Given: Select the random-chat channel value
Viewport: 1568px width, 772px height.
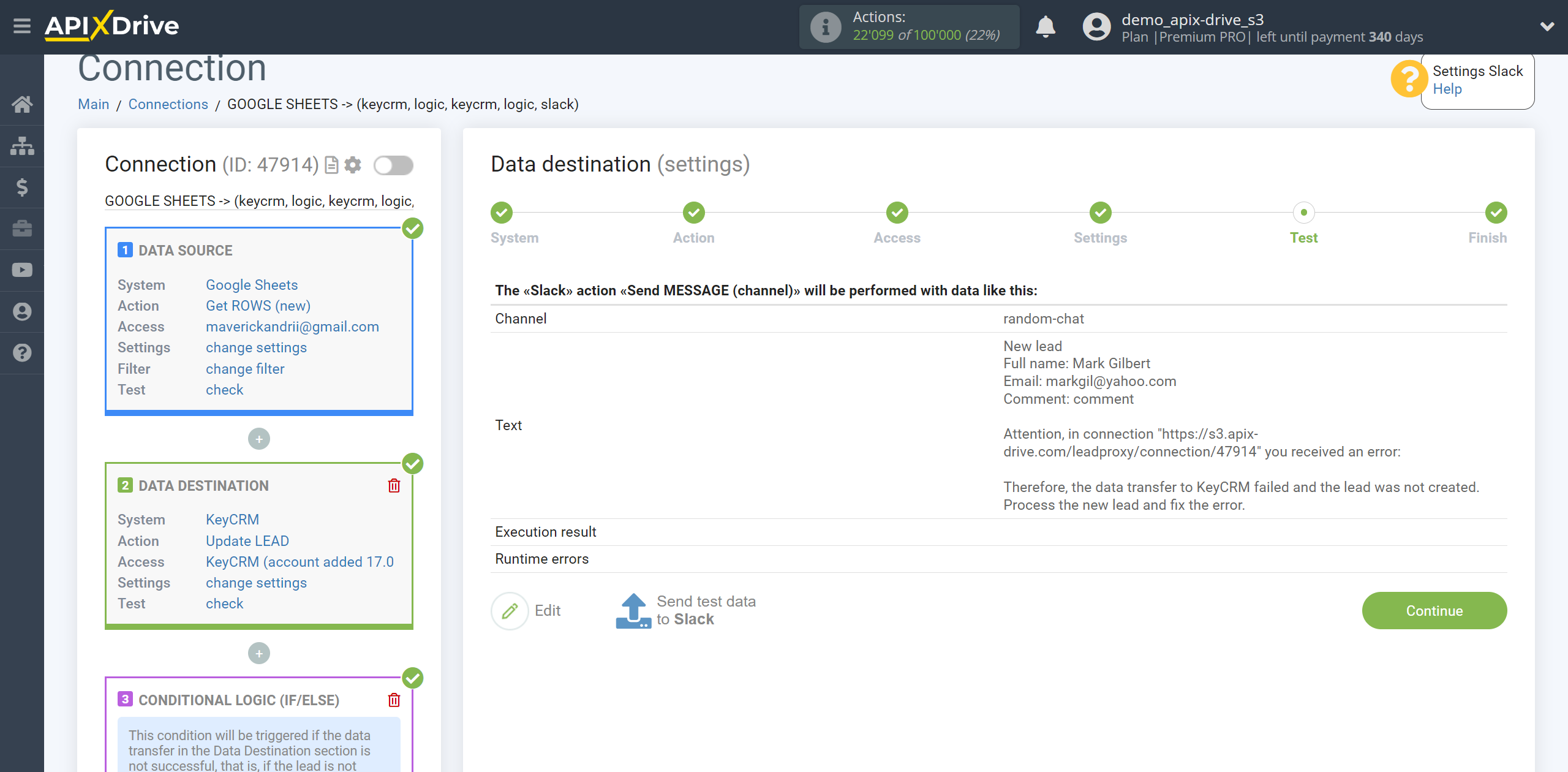Looking at the screenshot, I should [x=1043, y=319].
